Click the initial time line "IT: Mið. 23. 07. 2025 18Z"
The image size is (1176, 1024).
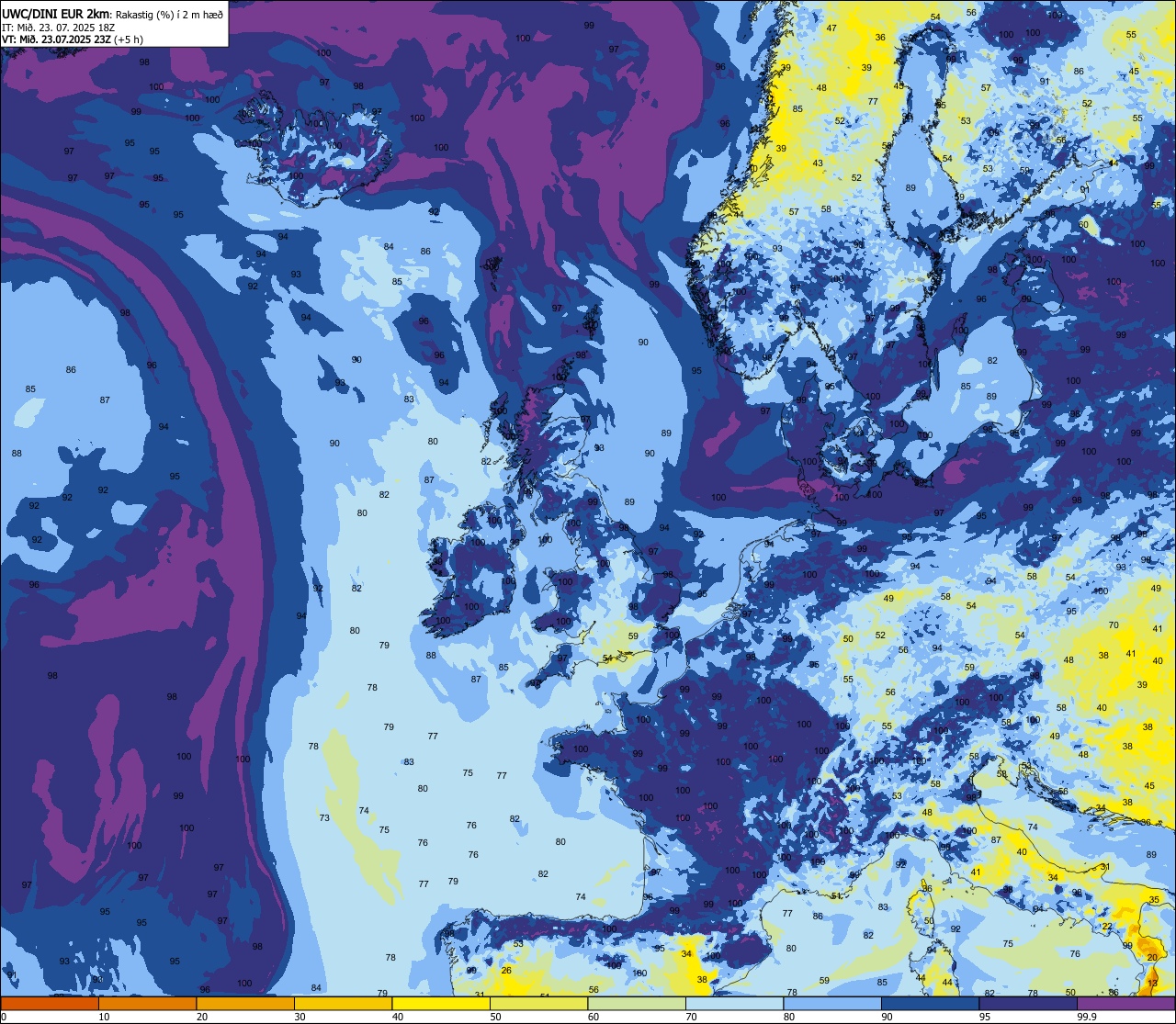pyautogui.click(x=60, y=28)
